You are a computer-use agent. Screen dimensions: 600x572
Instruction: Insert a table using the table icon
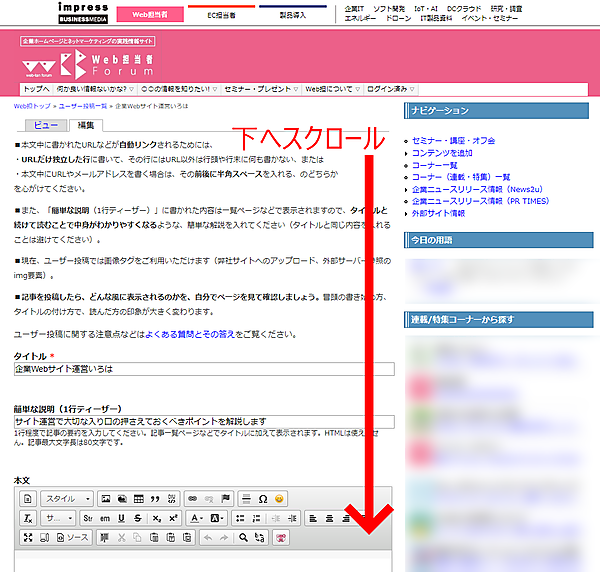[x=137, y=498]
